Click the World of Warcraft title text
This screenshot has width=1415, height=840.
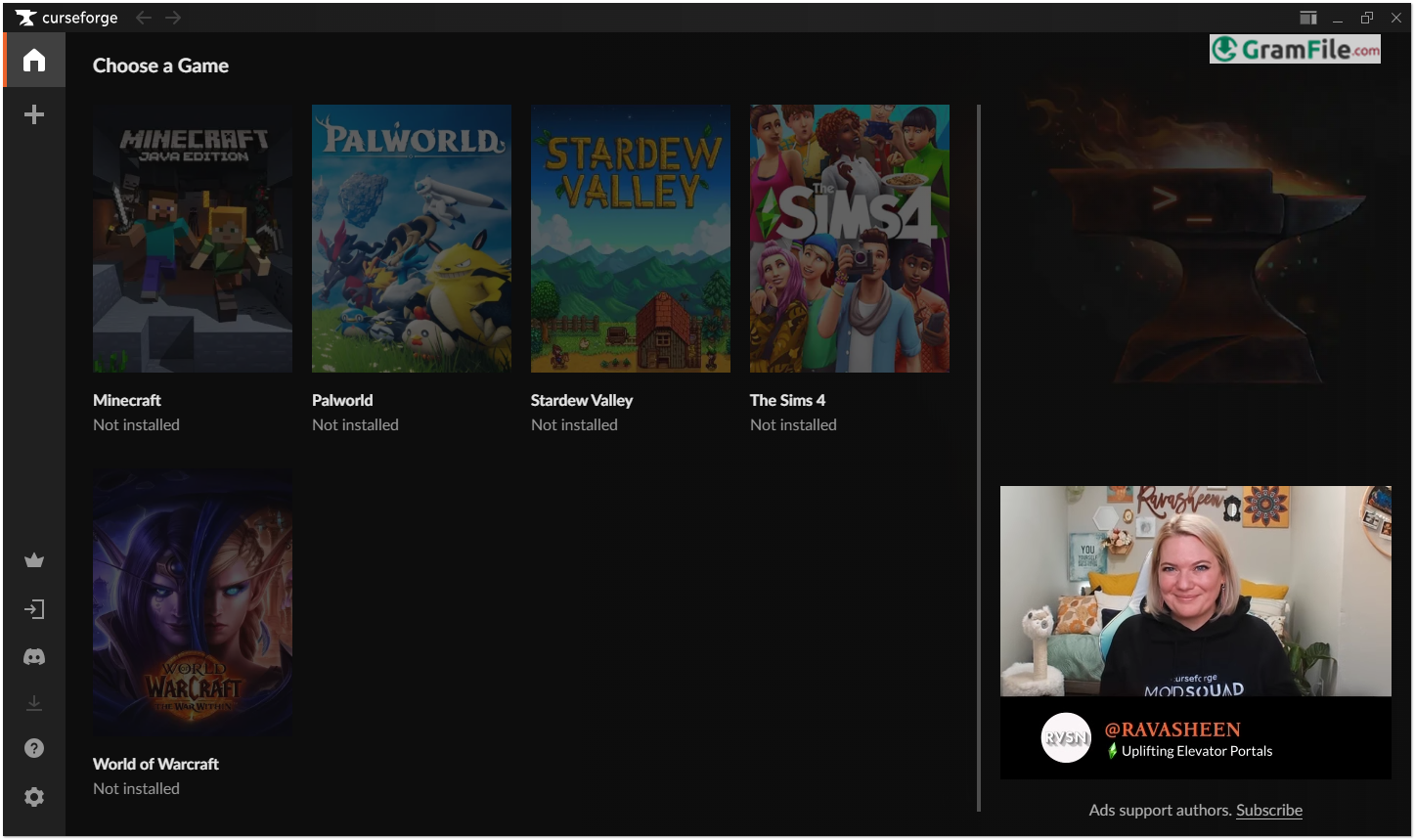(x=155, y=764)
